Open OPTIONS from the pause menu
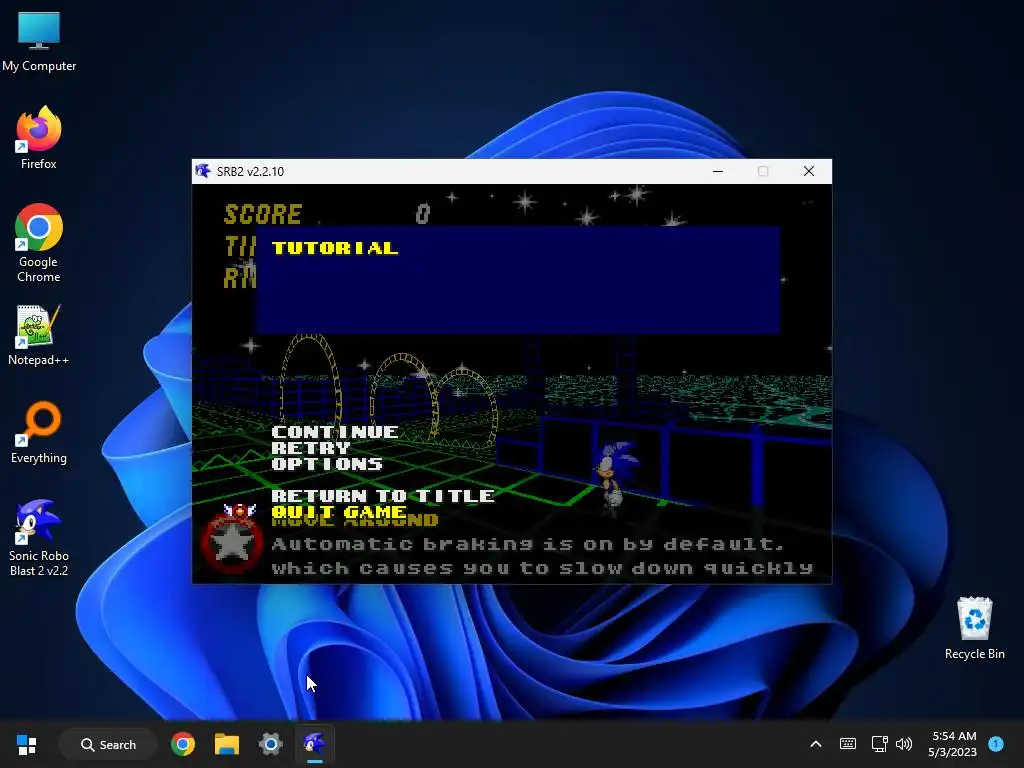The width and height of the screenshot is (1024, 768). tap(327, 464)
